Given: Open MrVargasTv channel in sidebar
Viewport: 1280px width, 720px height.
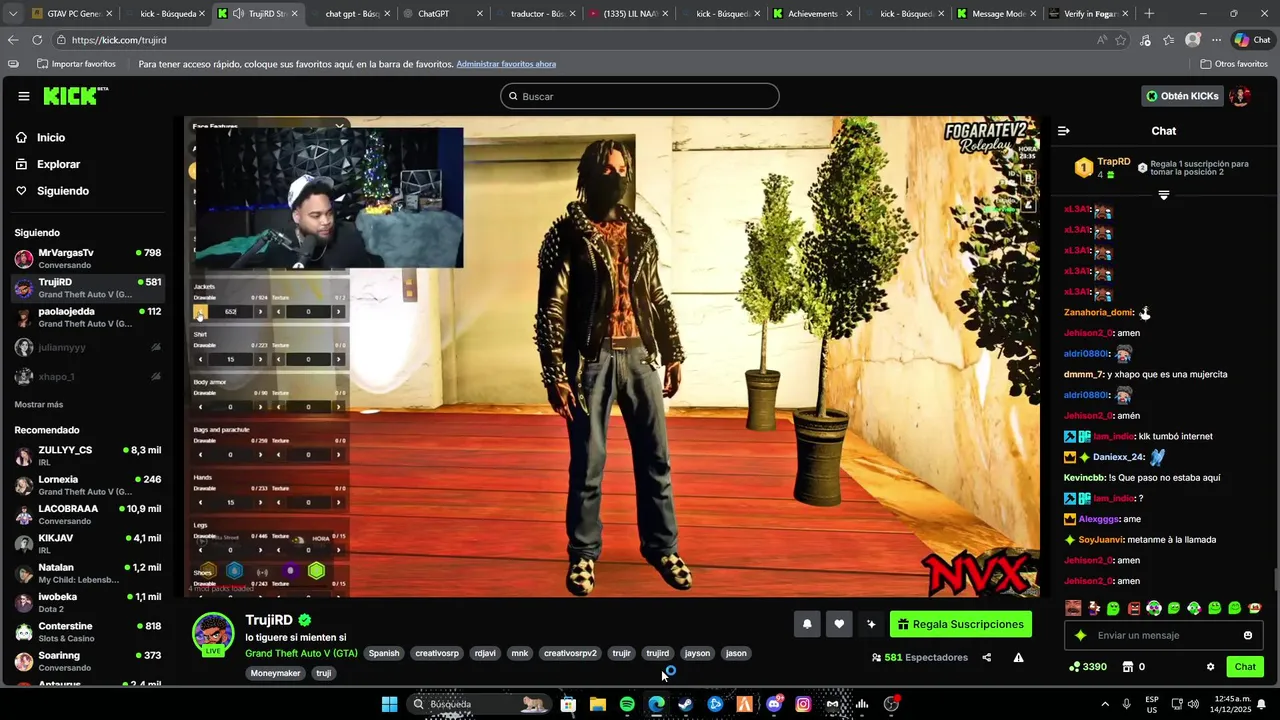Looking at the screenshot, I should 87,258.
